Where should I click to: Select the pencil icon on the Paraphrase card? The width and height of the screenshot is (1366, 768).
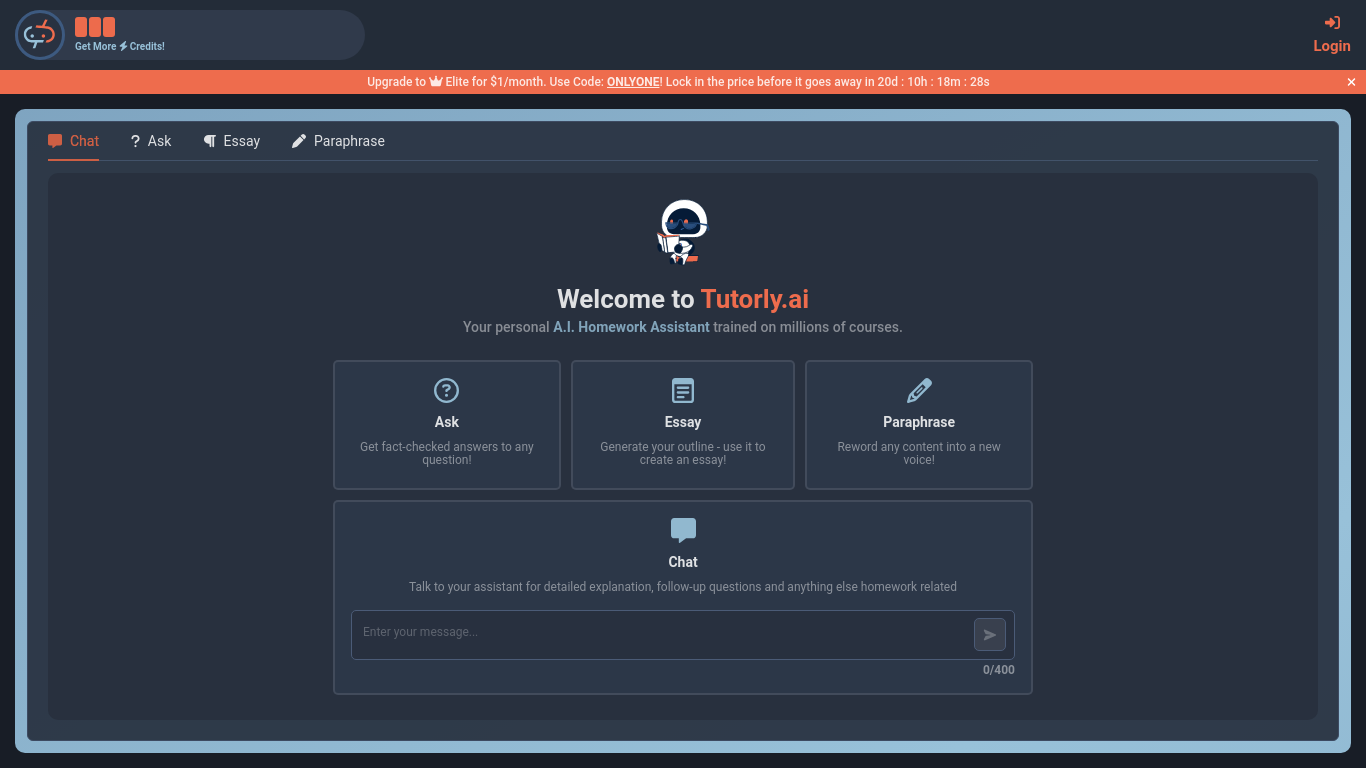(918, 391)
